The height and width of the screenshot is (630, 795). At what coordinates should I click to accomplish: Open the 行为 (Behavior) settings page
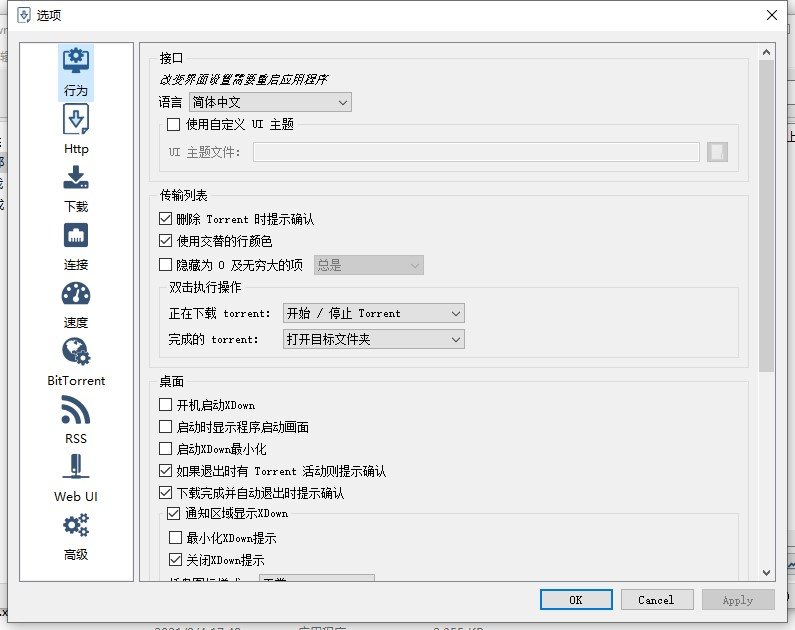pos(76,72)
